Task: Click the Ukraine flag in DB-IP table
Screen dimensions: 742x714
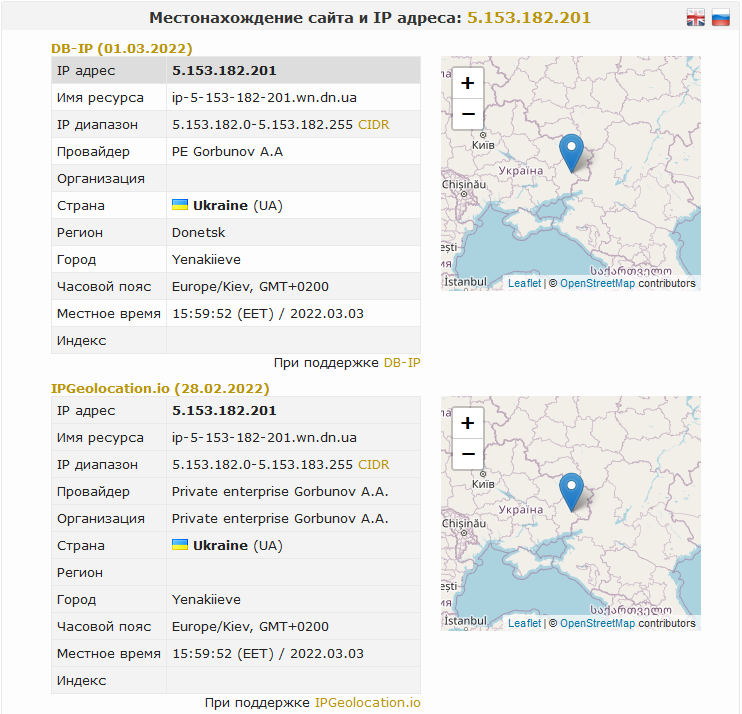Action: pyautogui.click(x=180, y=205)
